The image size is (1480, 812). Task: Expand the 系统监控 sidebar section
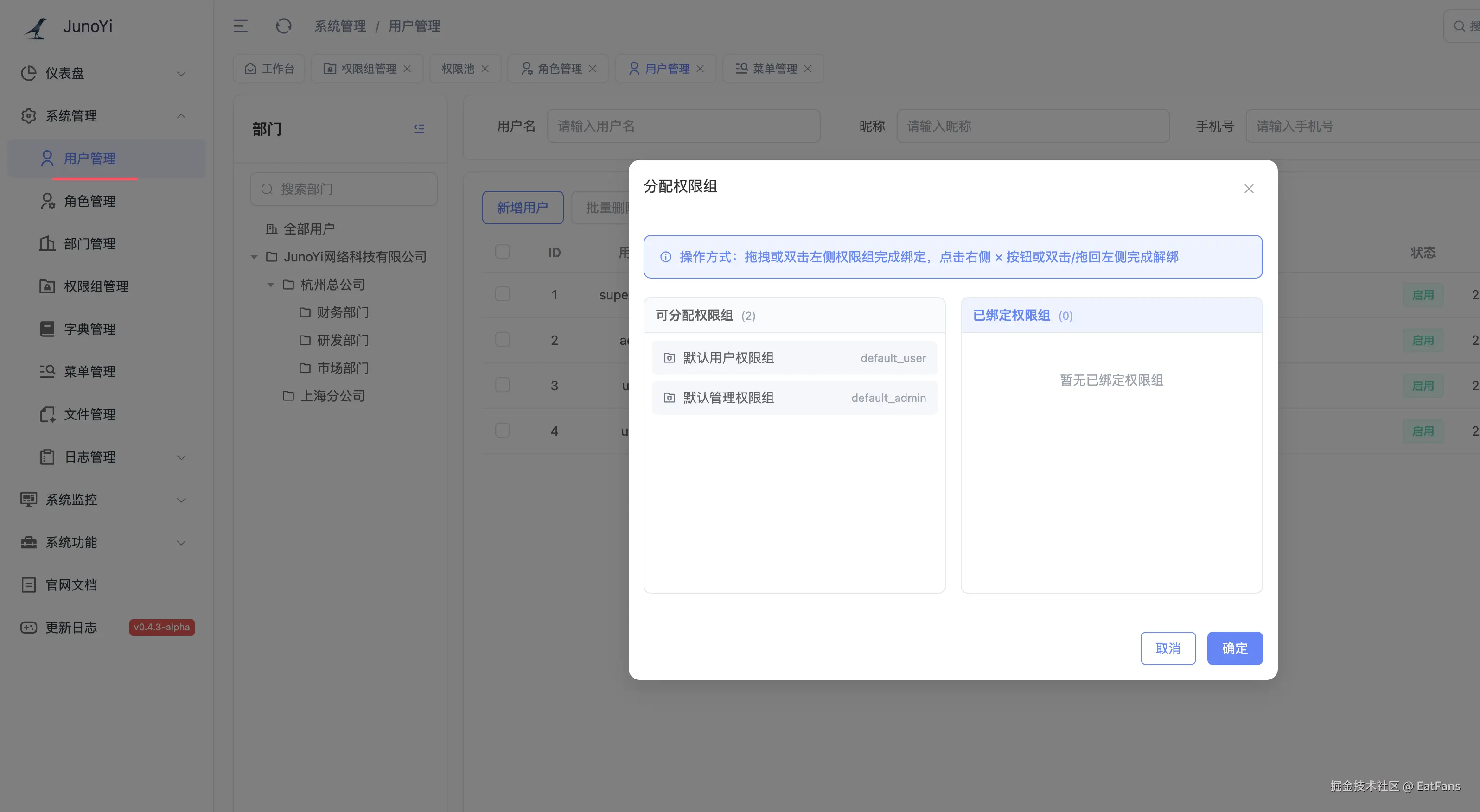point(181,500)
